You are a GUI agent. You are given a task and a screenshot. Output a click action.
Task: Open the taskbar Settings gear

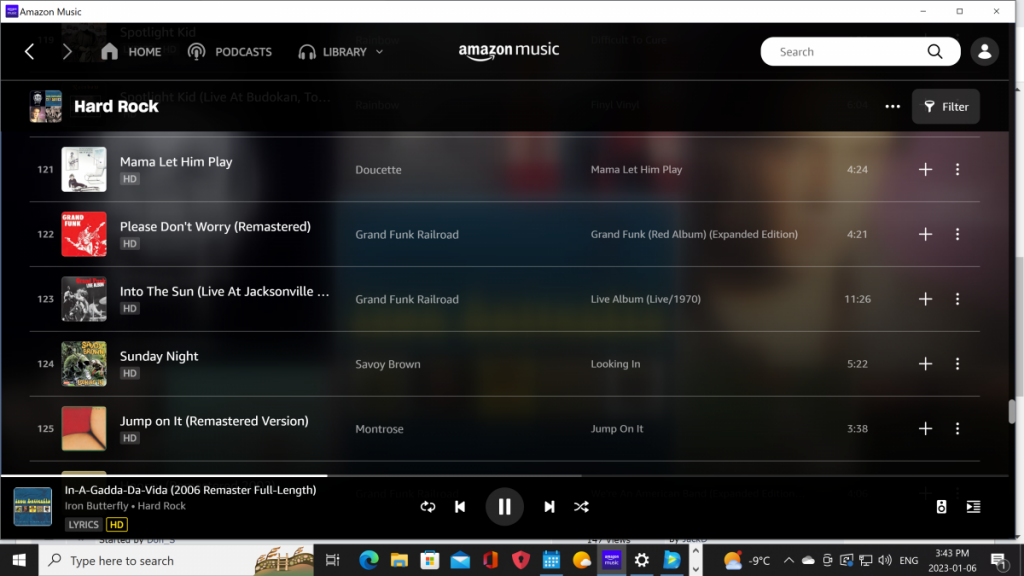click(642, 560)
